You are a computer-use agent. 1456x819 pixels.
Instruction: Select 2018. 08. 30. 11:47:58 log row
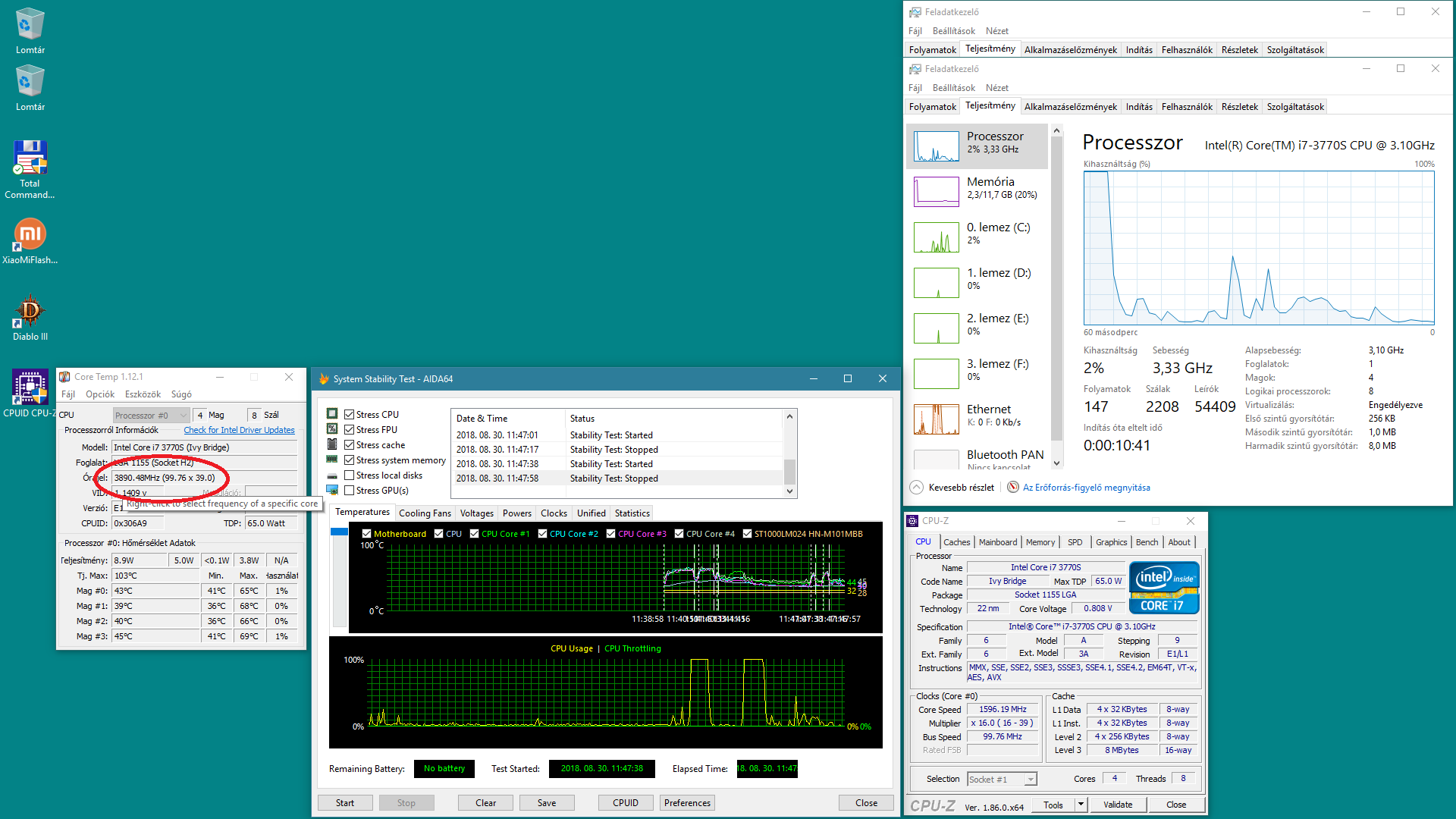click(618, 479)
